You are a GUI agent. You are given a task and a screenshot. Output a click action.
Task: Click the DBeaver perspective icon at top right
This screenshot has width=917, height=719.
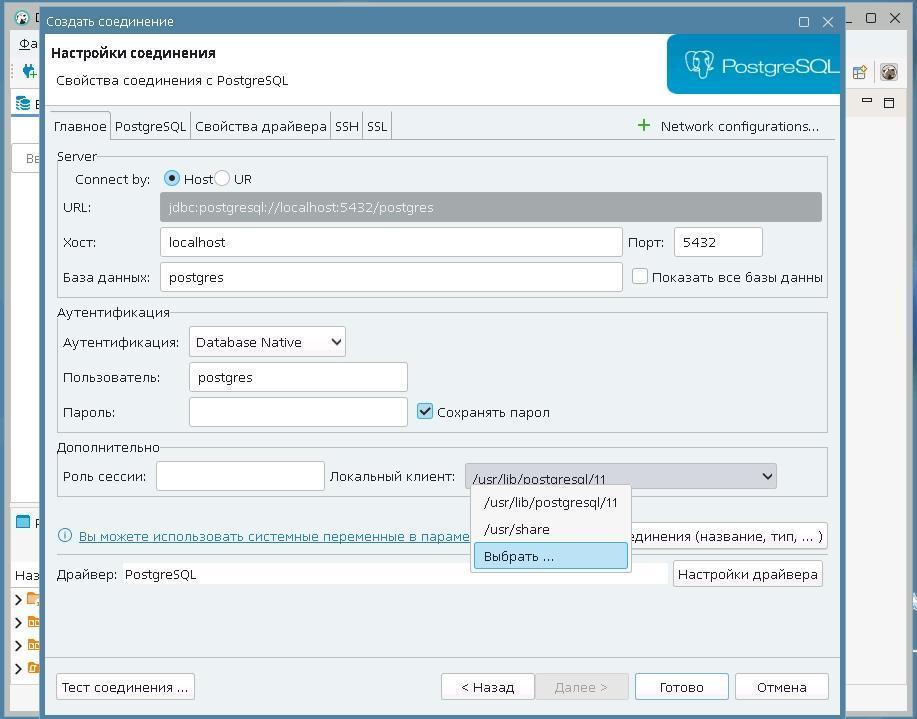(887, 72)
